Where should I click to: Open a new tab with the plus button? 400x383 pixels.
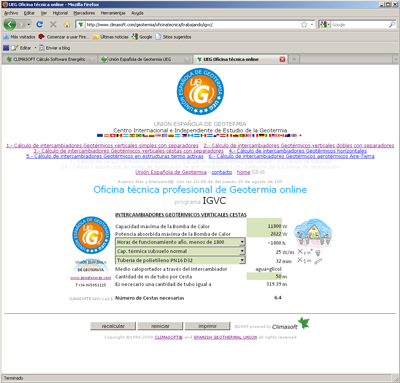click(x=294, y=59)
